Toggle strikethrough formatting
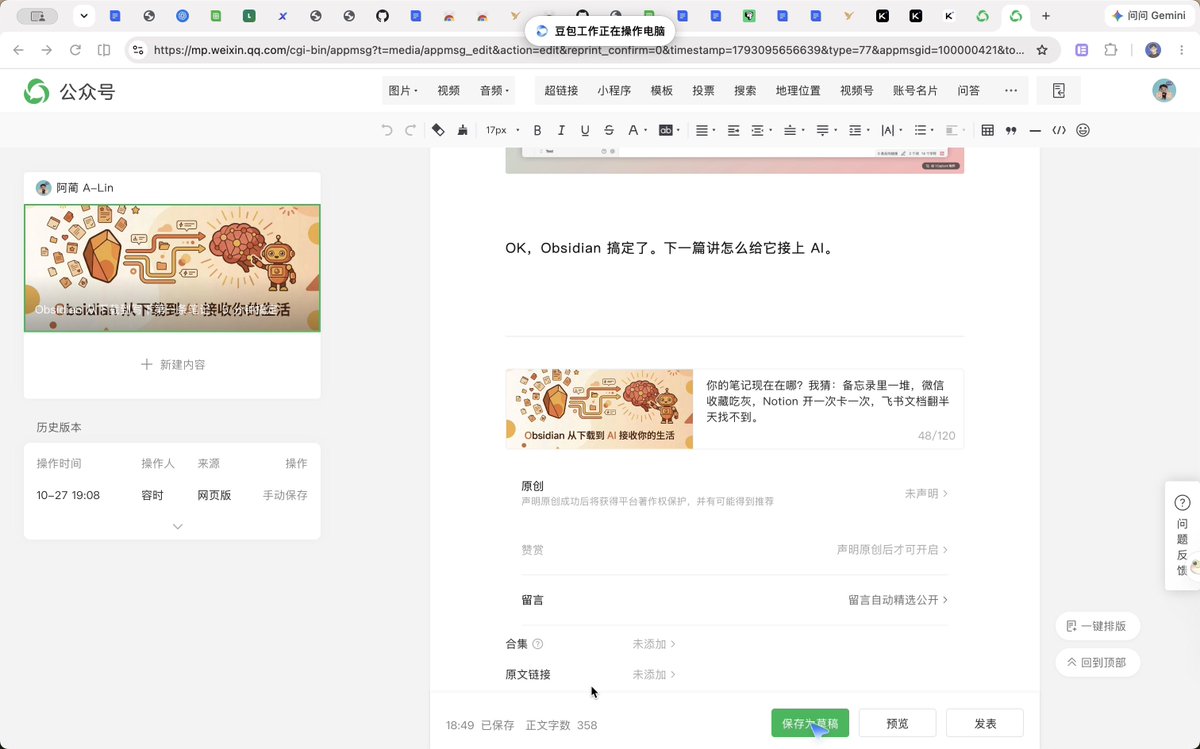Viewport: 1200px width, 749px height. 609,130
